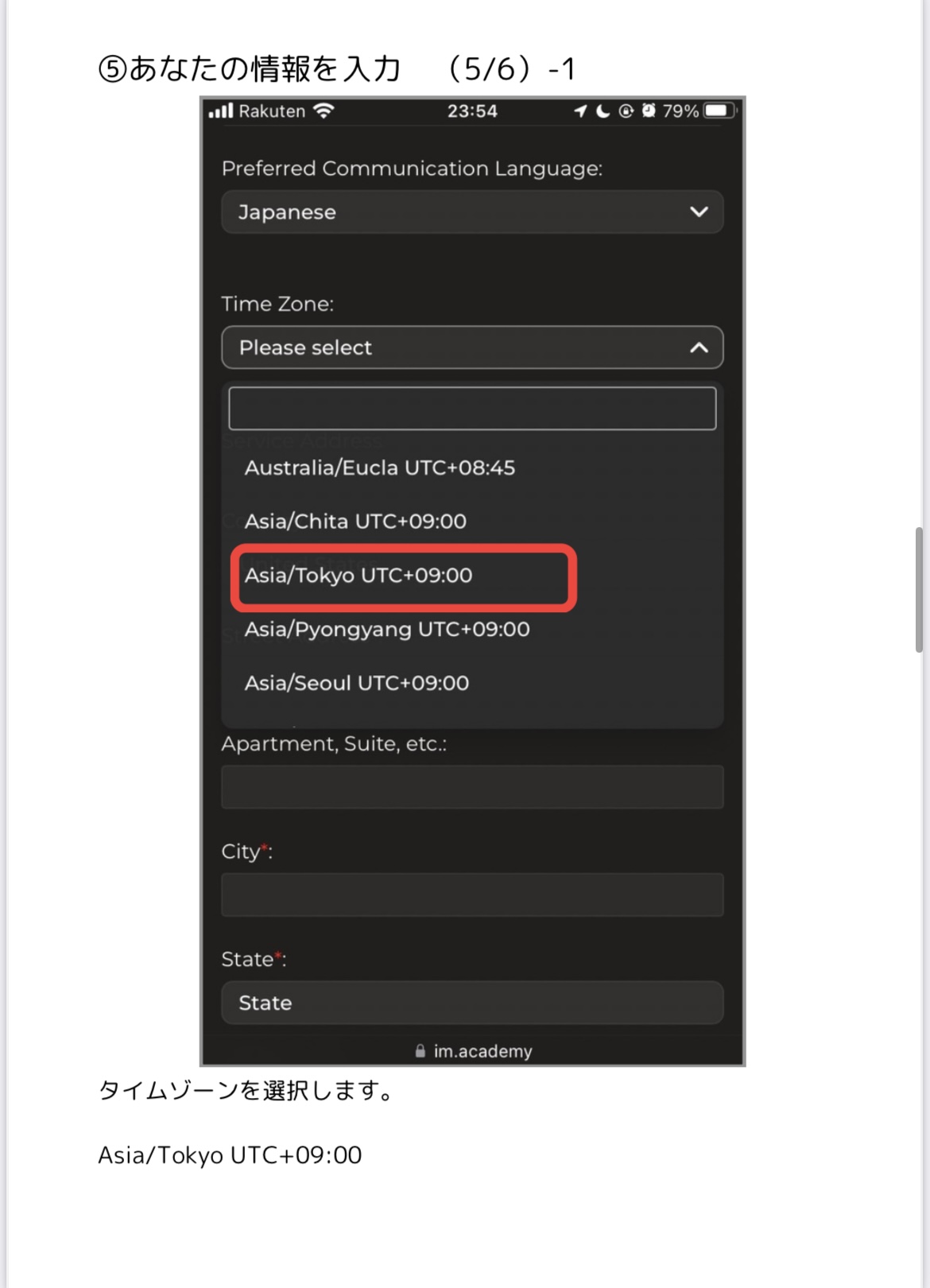
Task: Tap the 23:54 clock in status bar
Action: [472, 111]
